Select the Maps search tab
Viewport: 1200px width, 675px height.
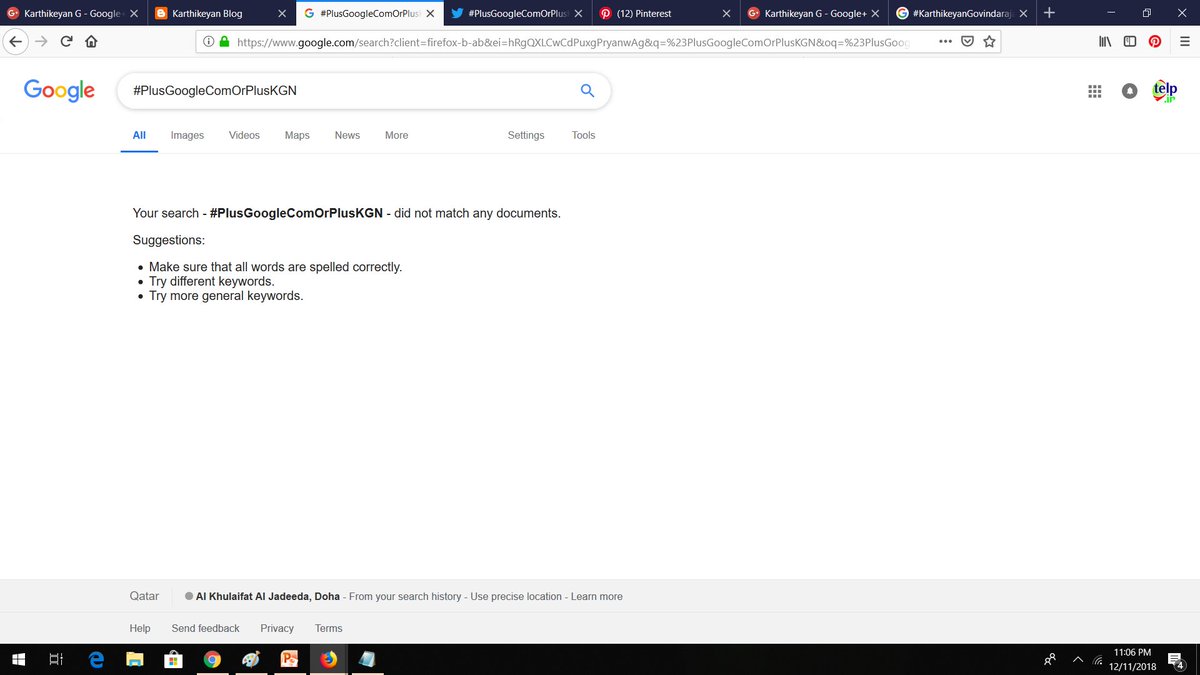pyautogui.click(x=297, y=135)
